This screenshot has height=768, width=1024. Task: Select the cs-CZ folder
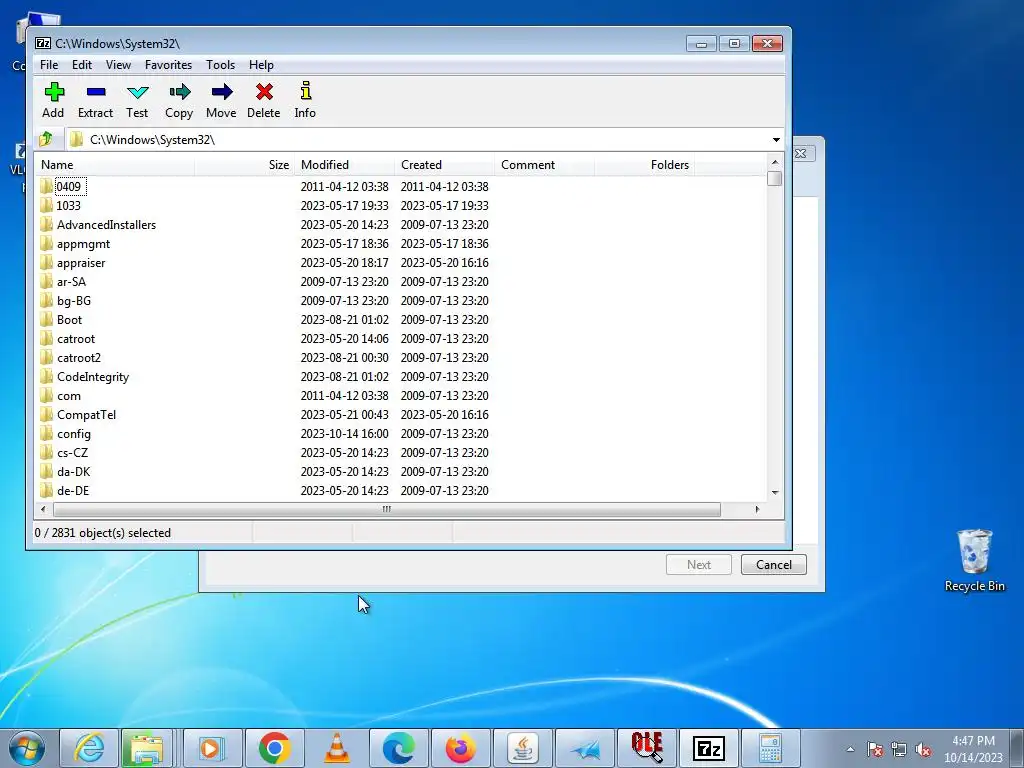tap(72, 453)
